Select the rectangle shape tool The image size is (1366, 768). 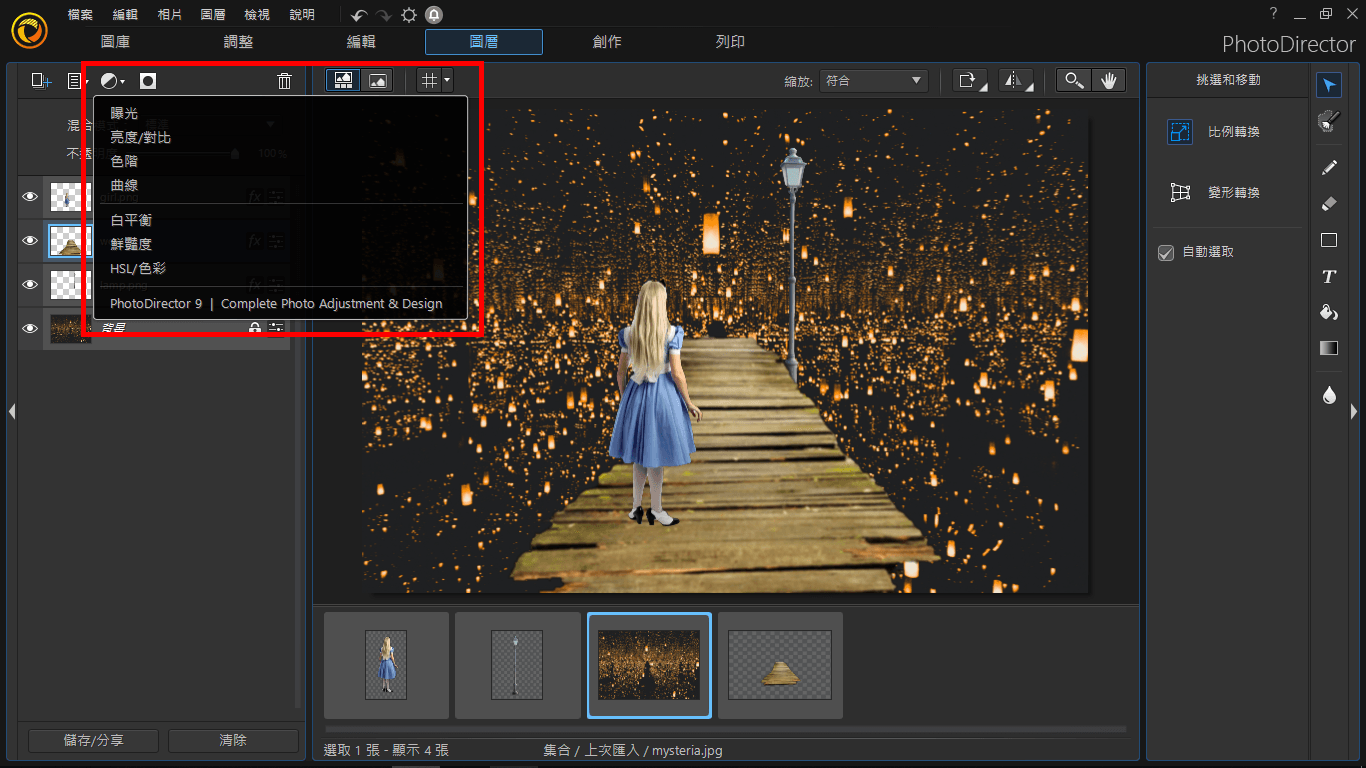(1328, 240)
